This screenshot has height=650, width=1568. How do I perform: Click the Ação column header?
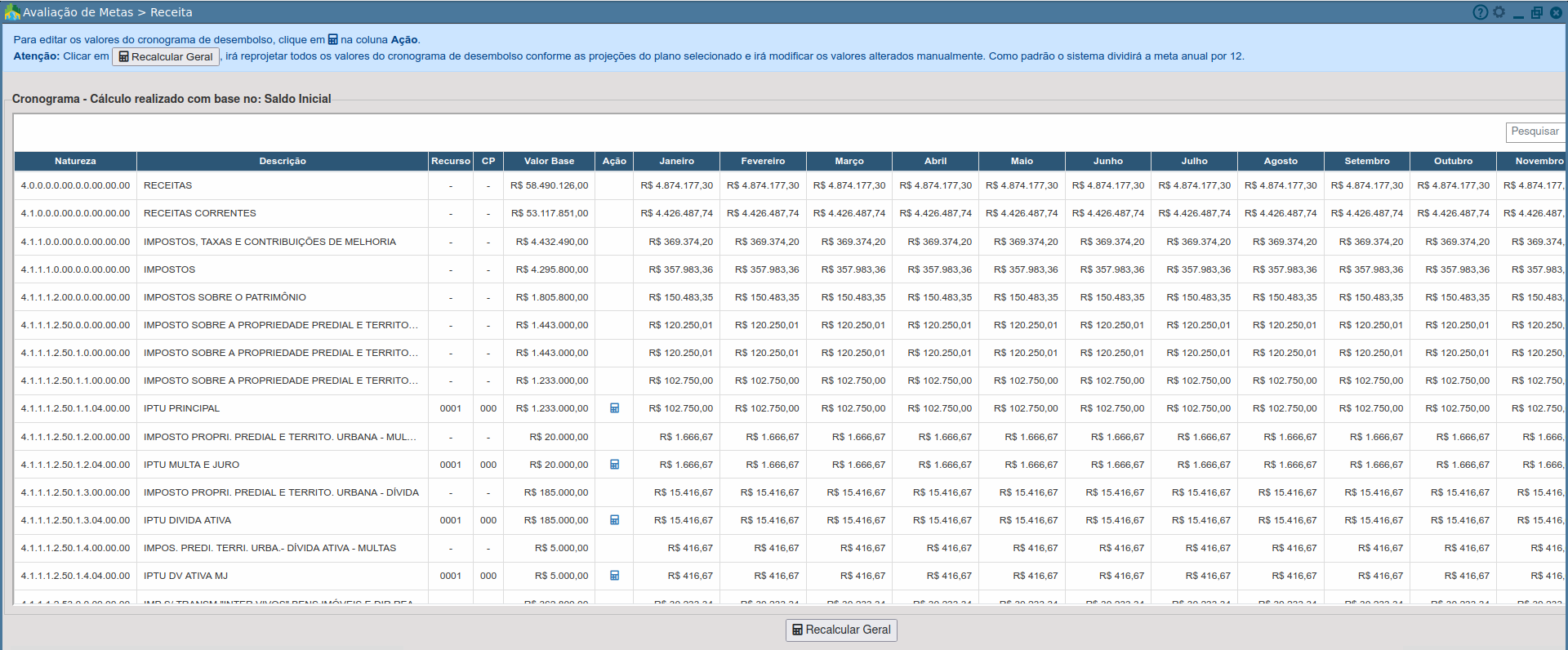tap(614, 161)
